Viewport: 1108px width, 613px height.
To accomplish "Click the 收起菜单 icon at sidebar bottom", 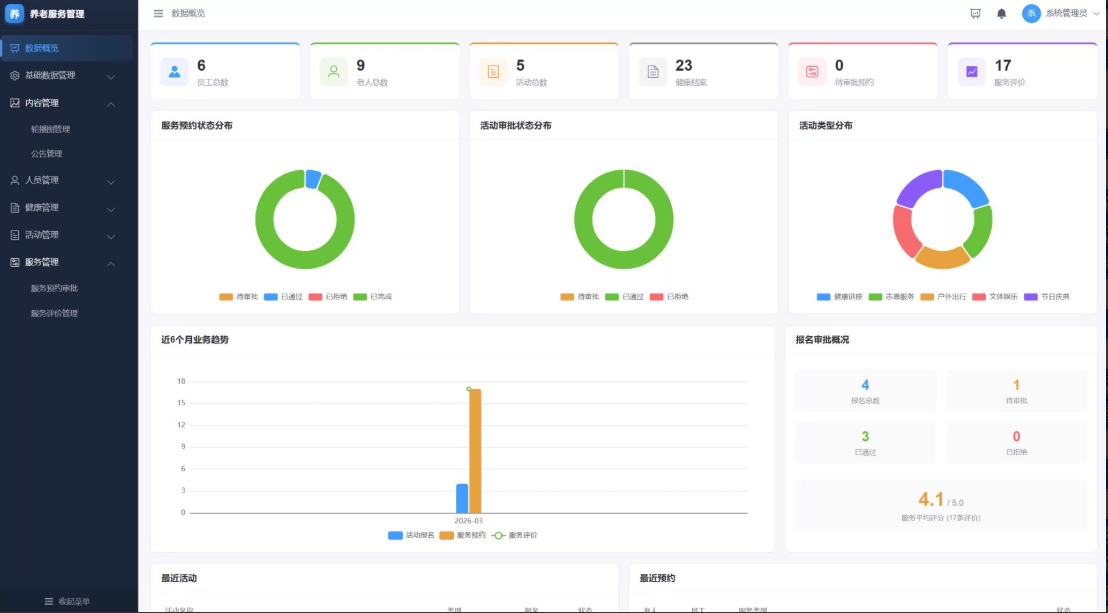I will (49, 602).
